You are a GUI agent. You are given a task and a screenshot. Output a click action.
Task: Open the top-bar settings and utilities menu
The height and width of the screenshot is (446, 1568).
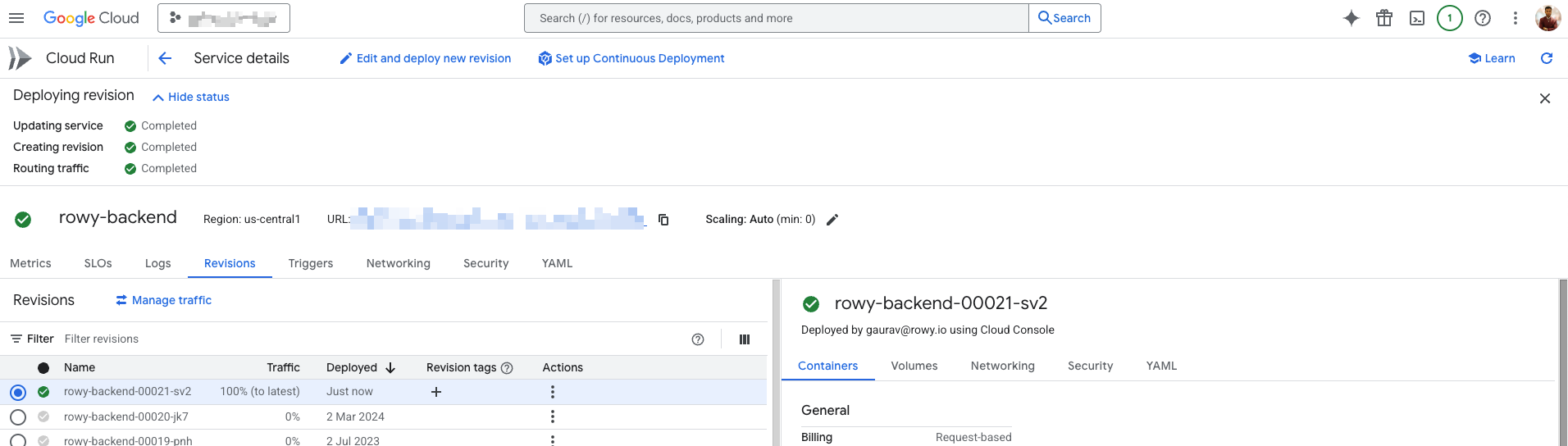pos(1516,18)
